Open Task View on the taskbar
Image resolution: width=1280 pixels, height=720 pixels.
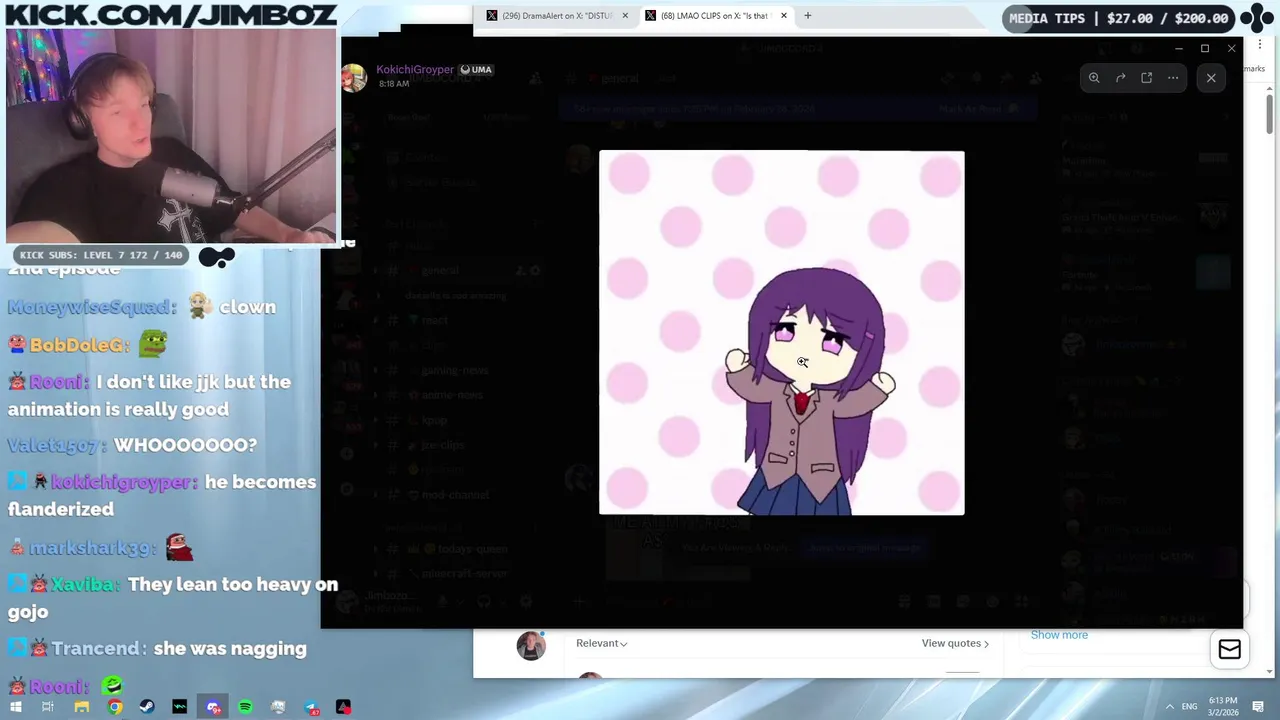pyautogui.click(x=47, y=707)
